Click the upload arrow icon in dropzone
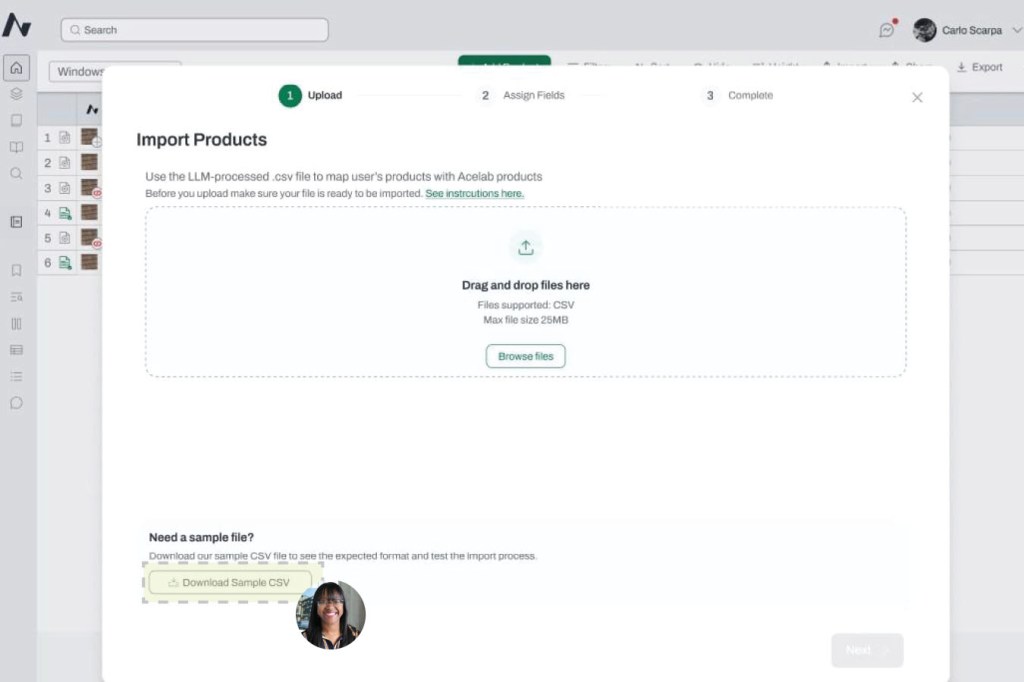 526,247
